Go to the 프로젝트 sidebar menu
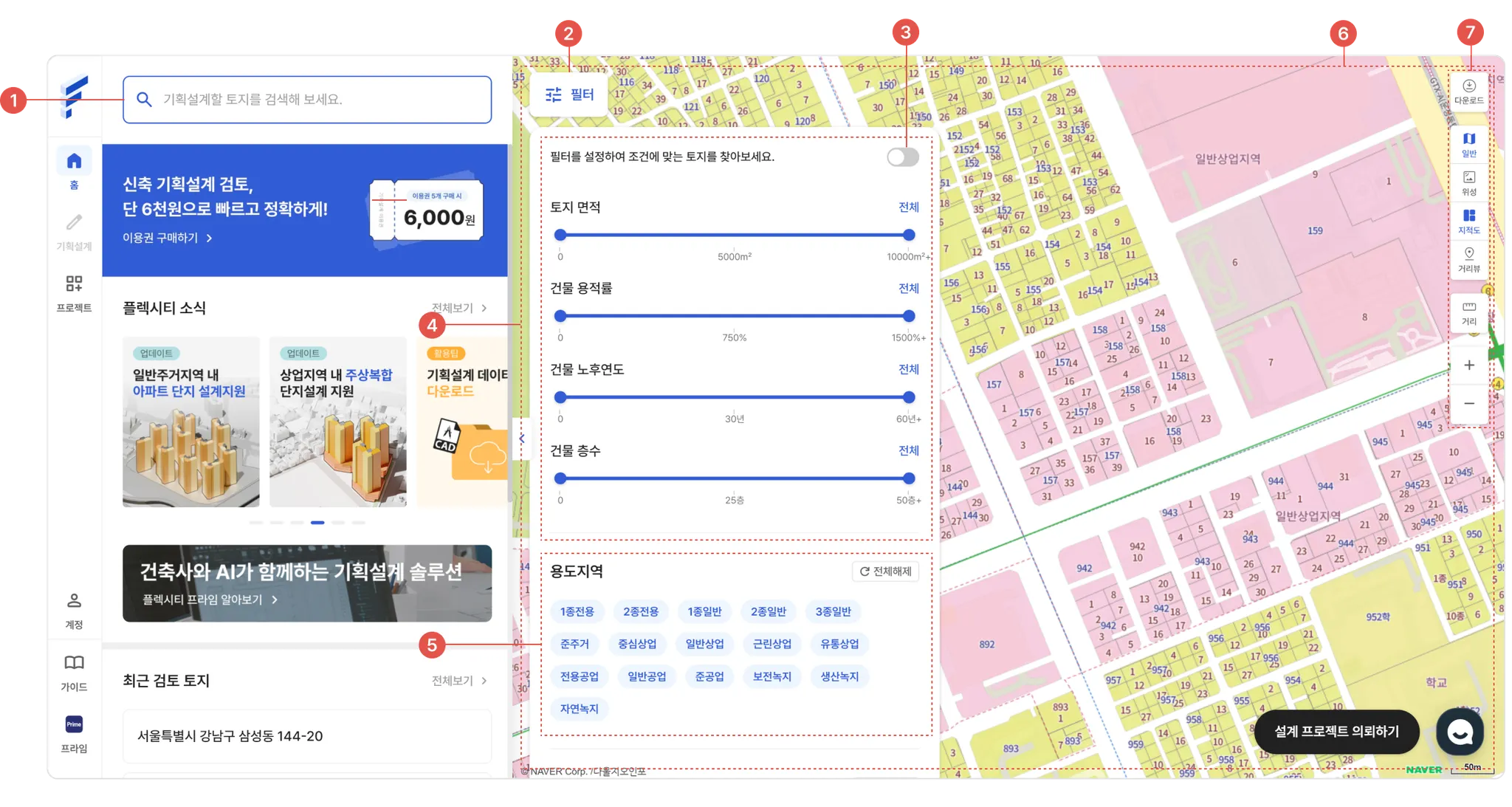1512x807 pixels. (74, 292)
